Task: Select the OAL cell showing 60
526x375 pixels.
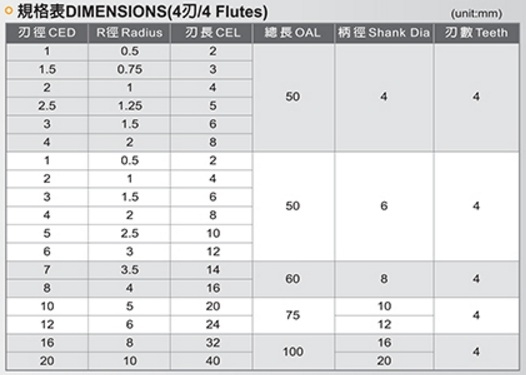Action: tap(293, 279)
